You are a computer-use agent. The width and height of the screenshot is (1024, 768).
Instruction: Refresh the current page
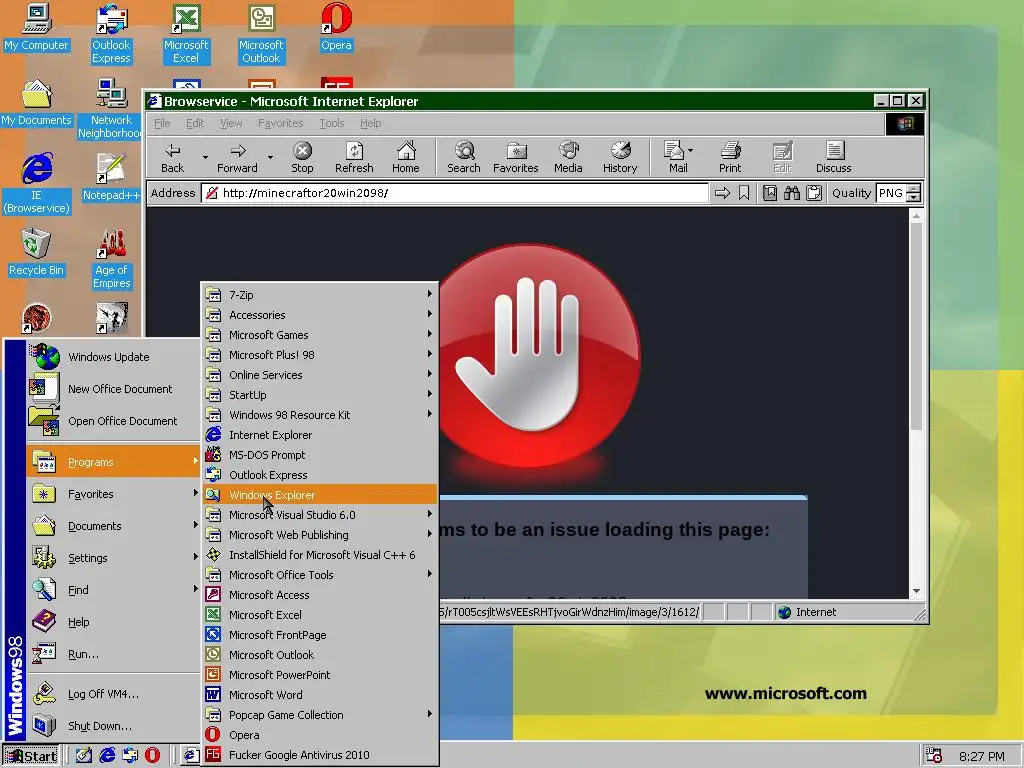point(354,157)
